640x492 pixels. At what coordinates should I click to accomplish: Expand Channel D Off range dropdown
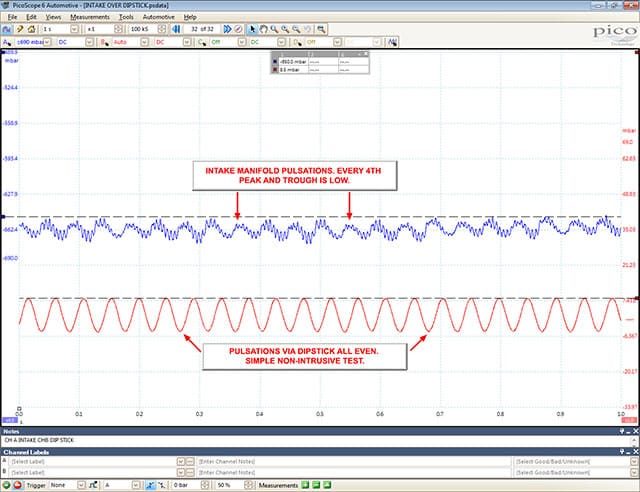pos(337,42)
